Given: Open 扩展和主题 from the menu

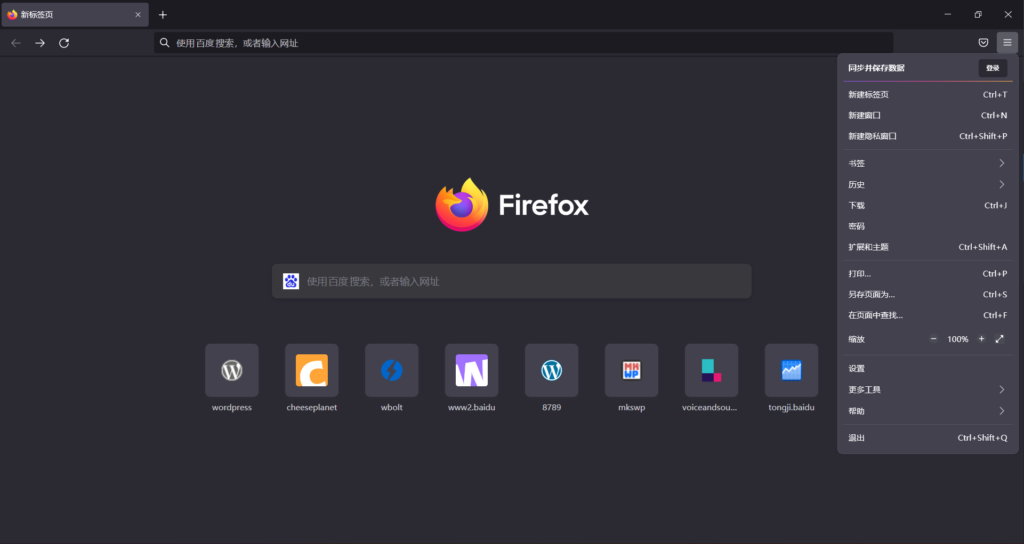Looking at the screenshot, I should point(927,247).
